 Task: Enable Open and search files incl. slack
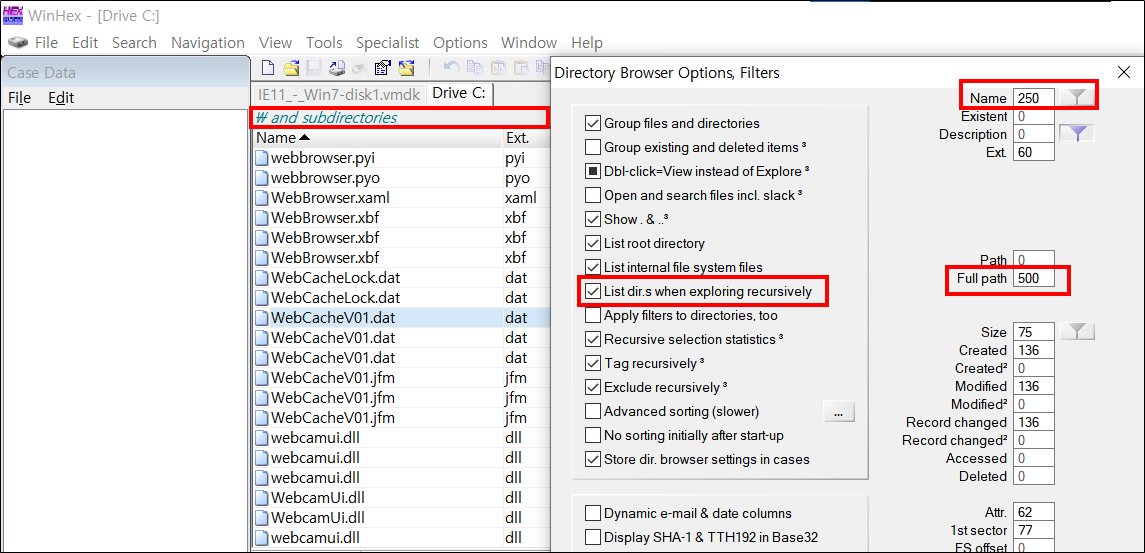point(592,196)
